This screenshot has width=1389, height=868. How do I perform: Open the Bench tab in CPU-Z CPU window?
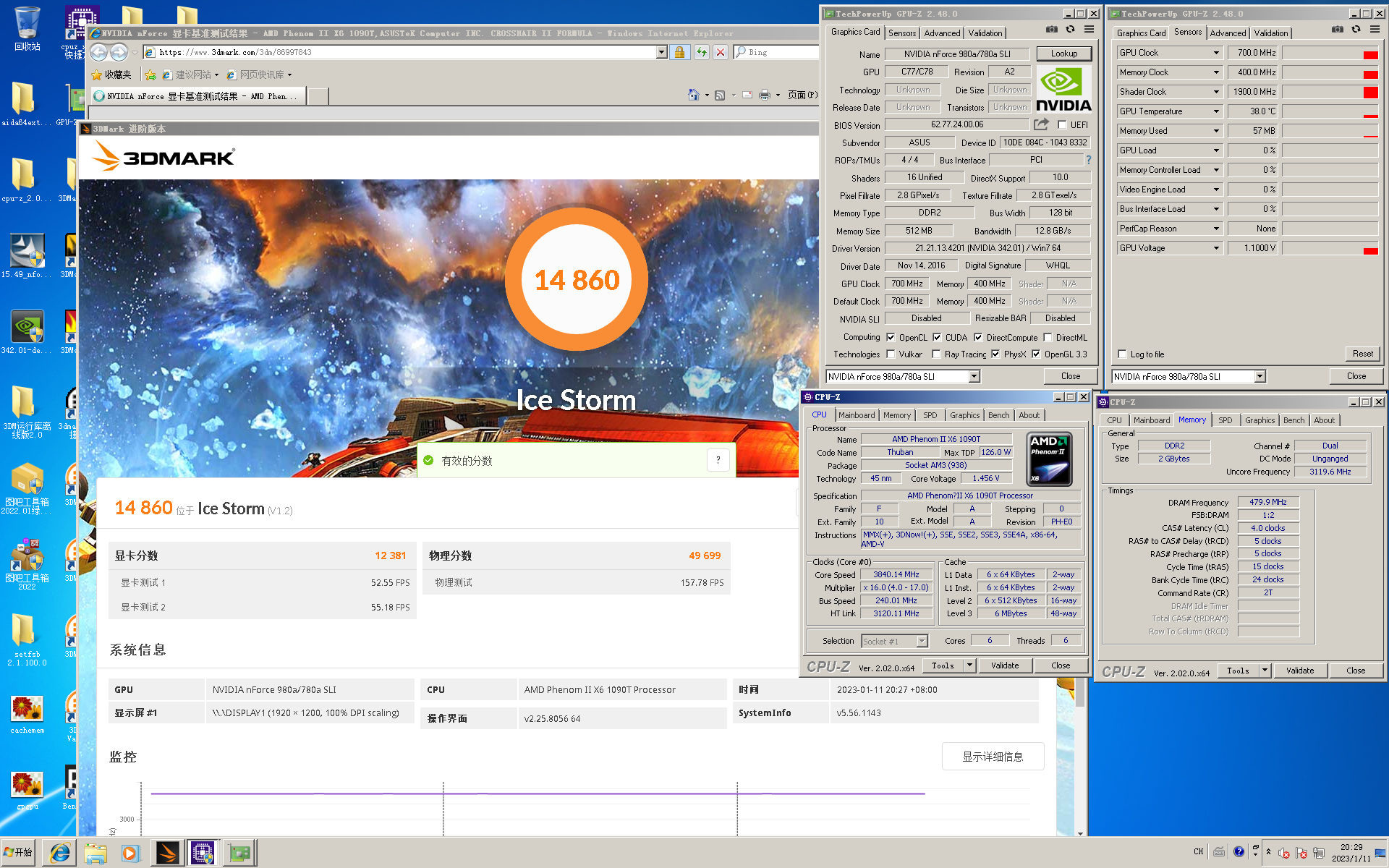(998, 415)
